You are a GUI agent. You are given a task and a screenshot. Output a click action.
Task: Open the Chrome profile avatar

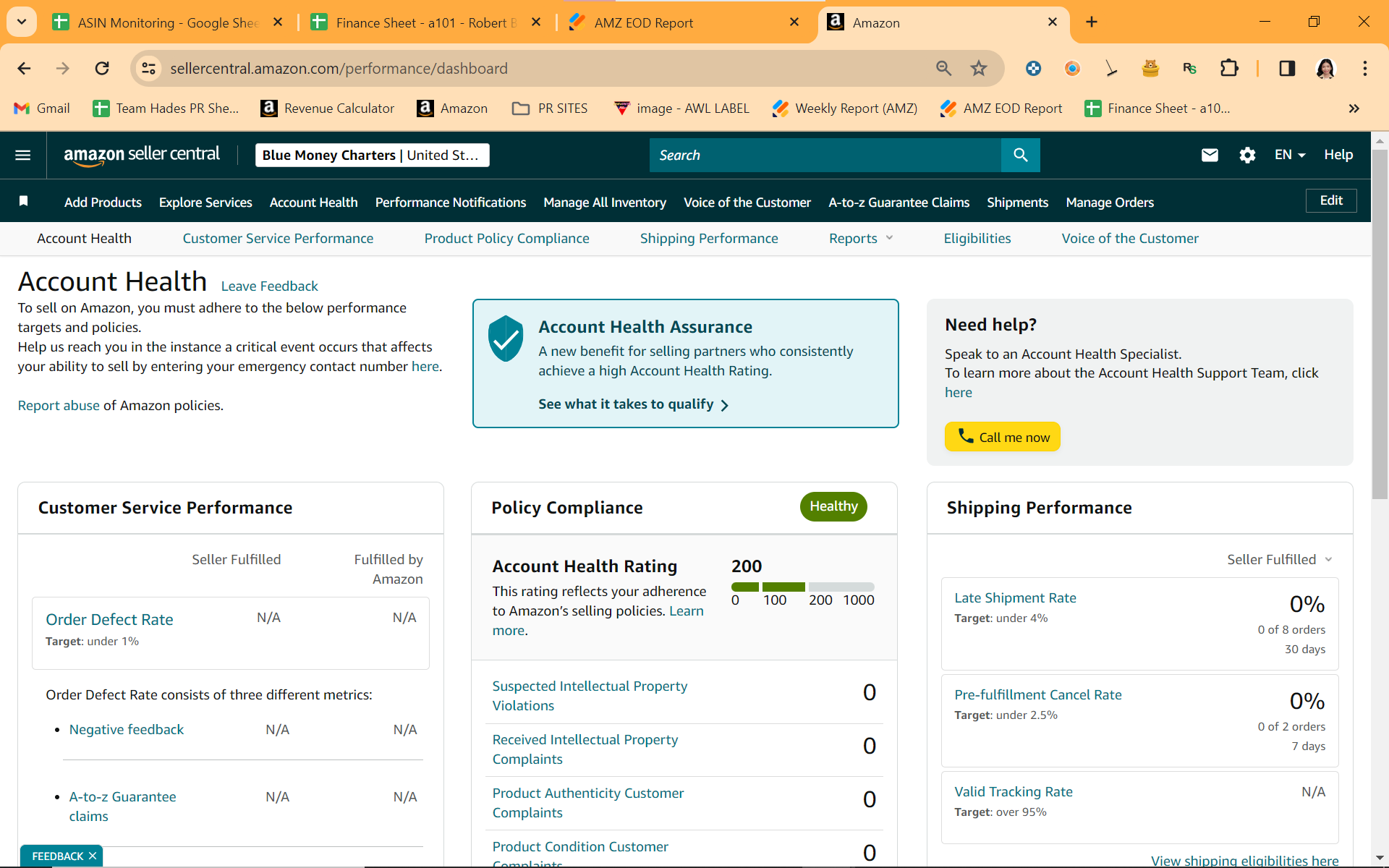point(1325,68)
